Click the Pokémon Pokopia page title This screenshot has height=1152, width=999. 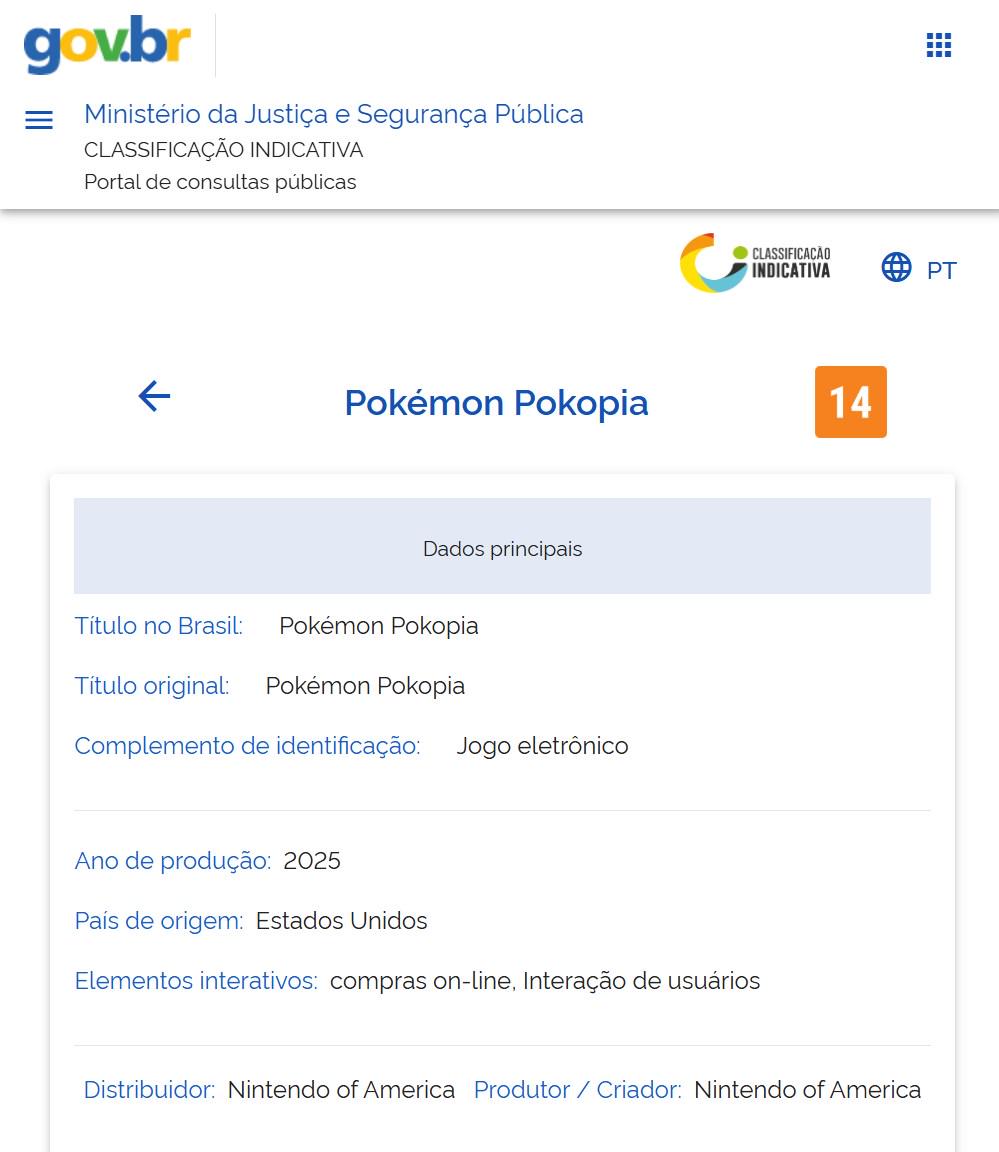tap(497, 403)
